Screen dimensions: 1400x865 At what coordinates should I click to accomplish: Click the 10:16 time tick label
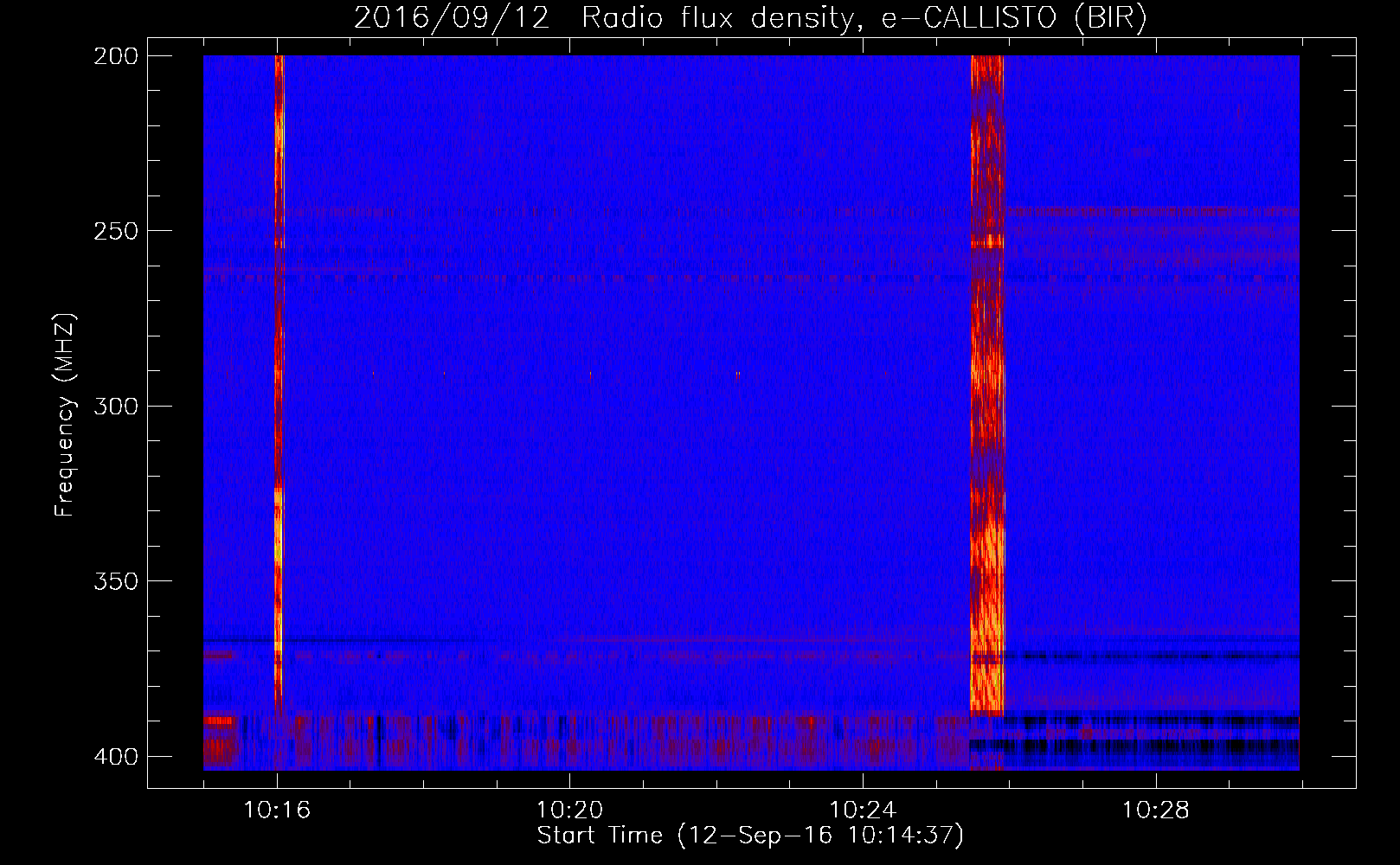click(x=277, y=811)
